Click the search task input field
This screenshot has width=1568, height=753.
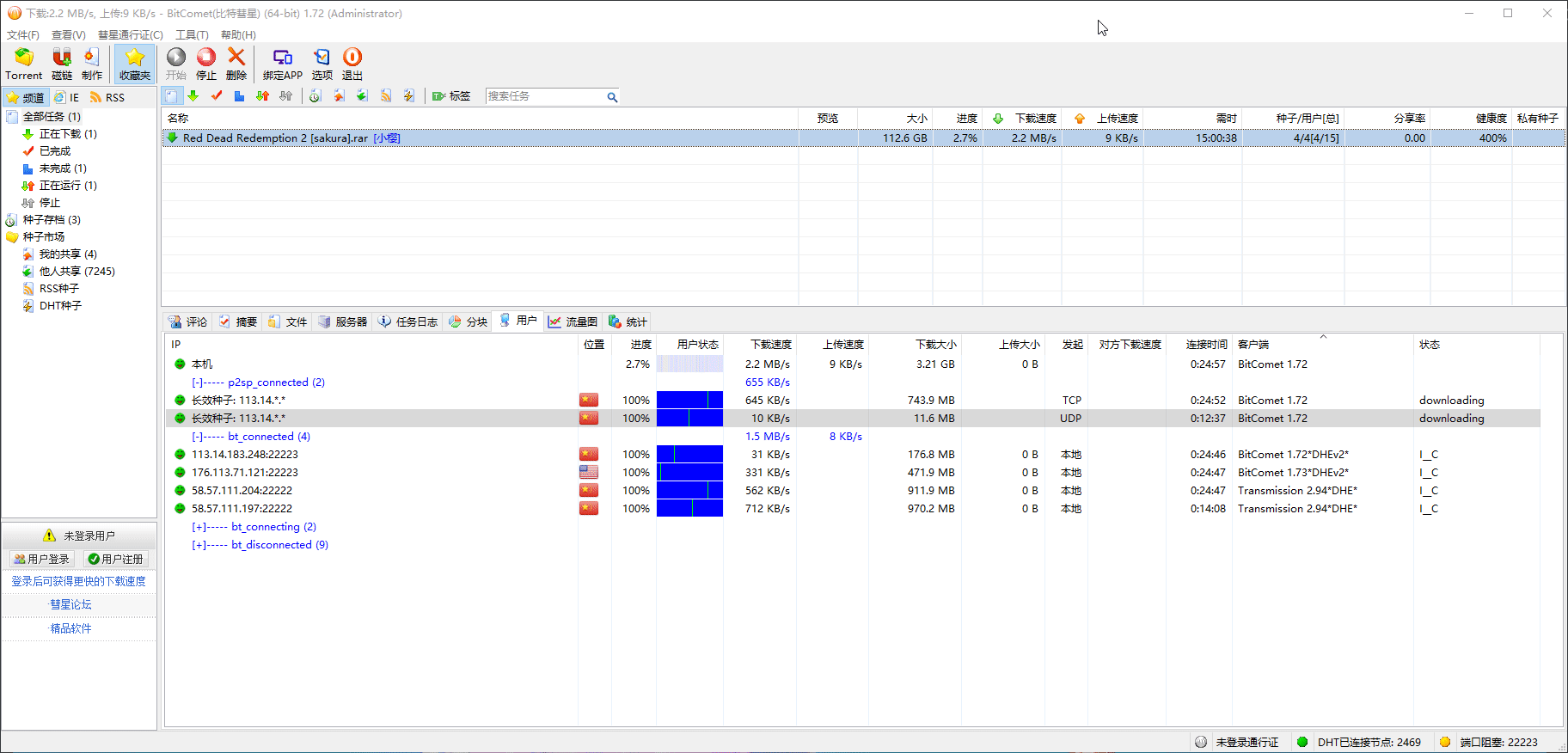click(x=545, y=96)
